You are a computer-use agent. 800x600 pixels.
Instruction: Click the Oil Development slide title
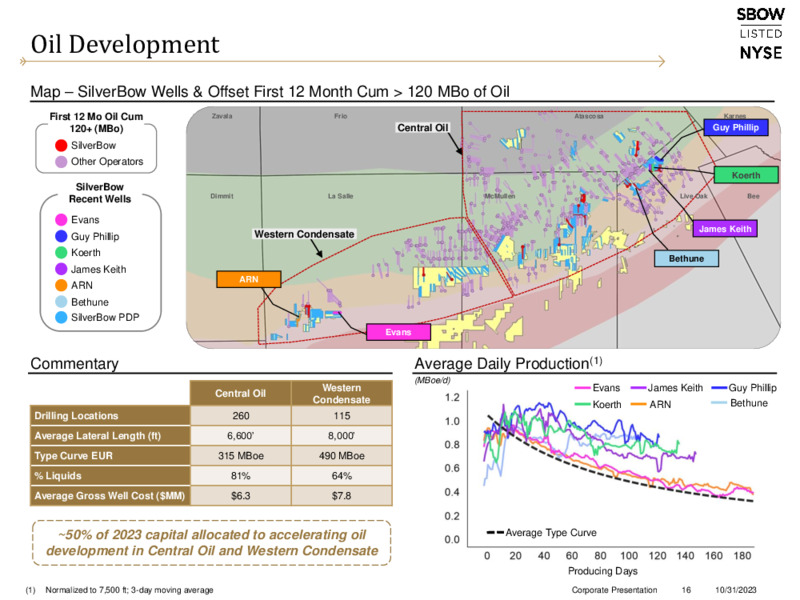[125, 44]
